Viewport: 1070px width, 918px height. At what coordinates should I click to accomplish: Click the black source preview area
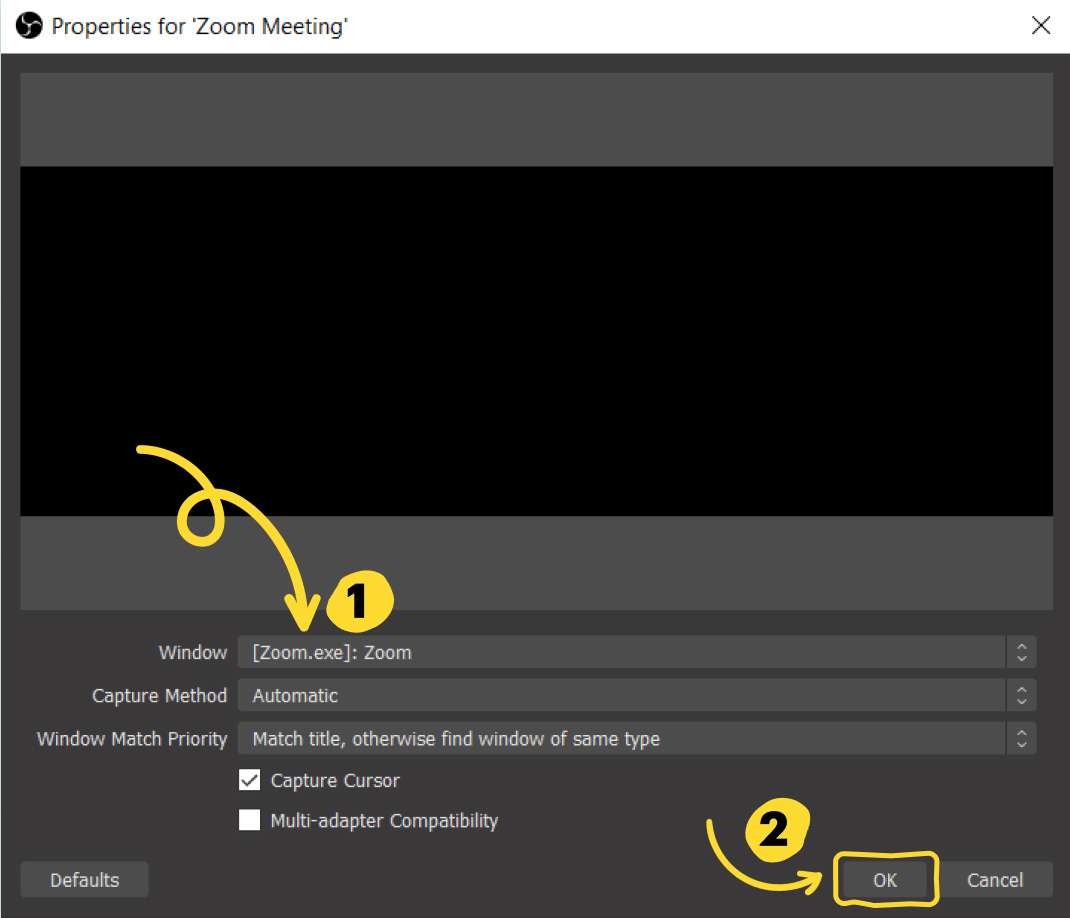click(536, 341)
